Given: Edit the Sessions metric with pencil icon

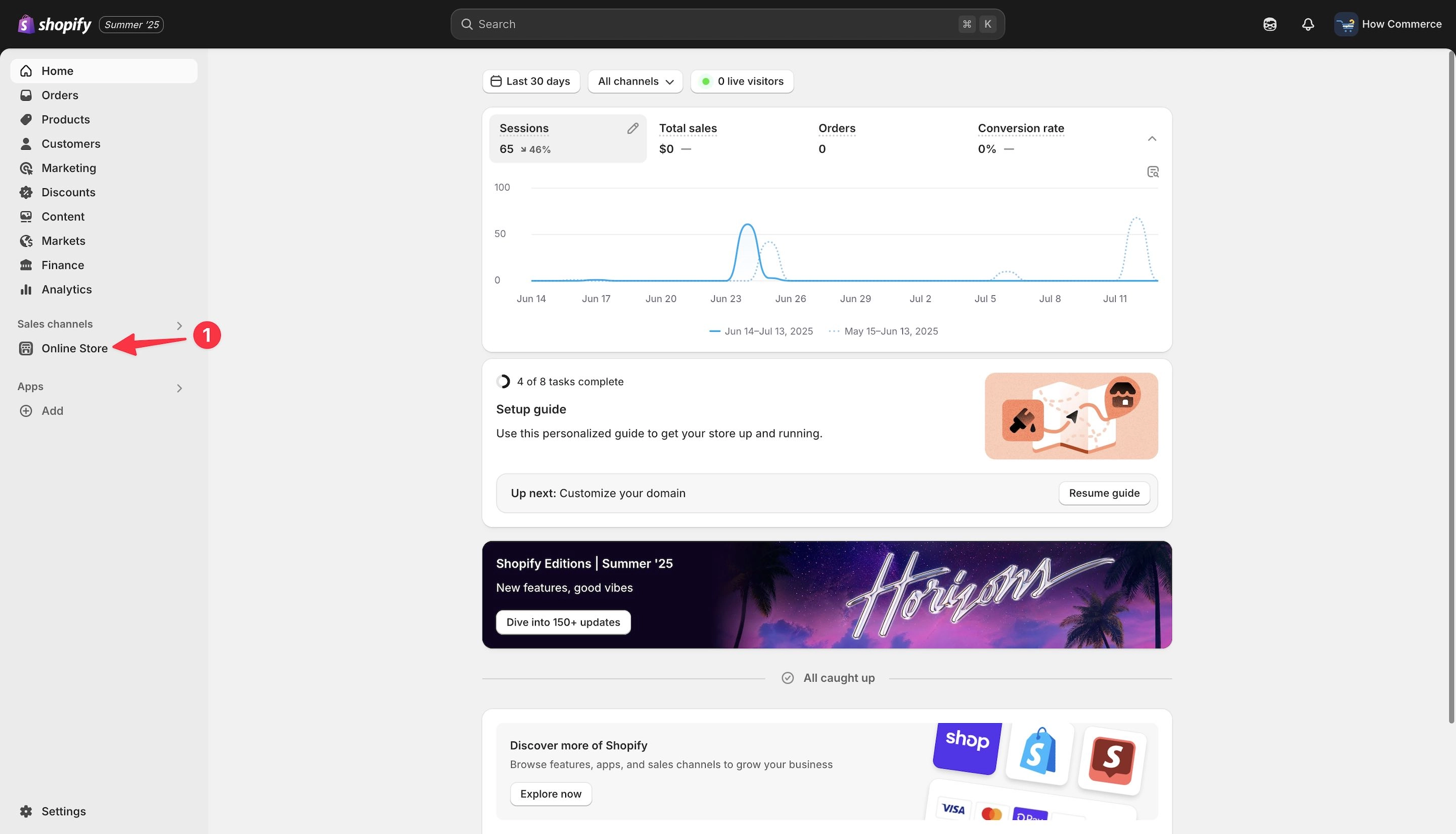Looking at the screenshot, I should (632, 128).
